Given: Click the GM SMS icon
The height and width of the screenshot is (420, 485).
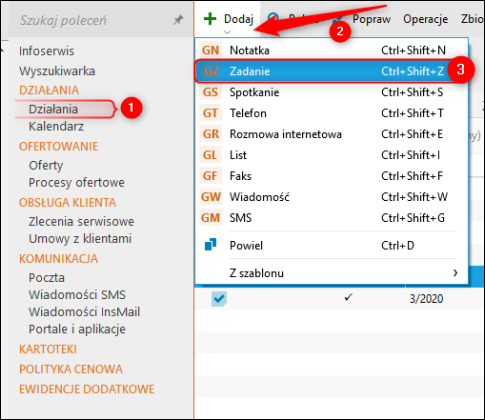Looking at the screenshot, I should point(211,218).
